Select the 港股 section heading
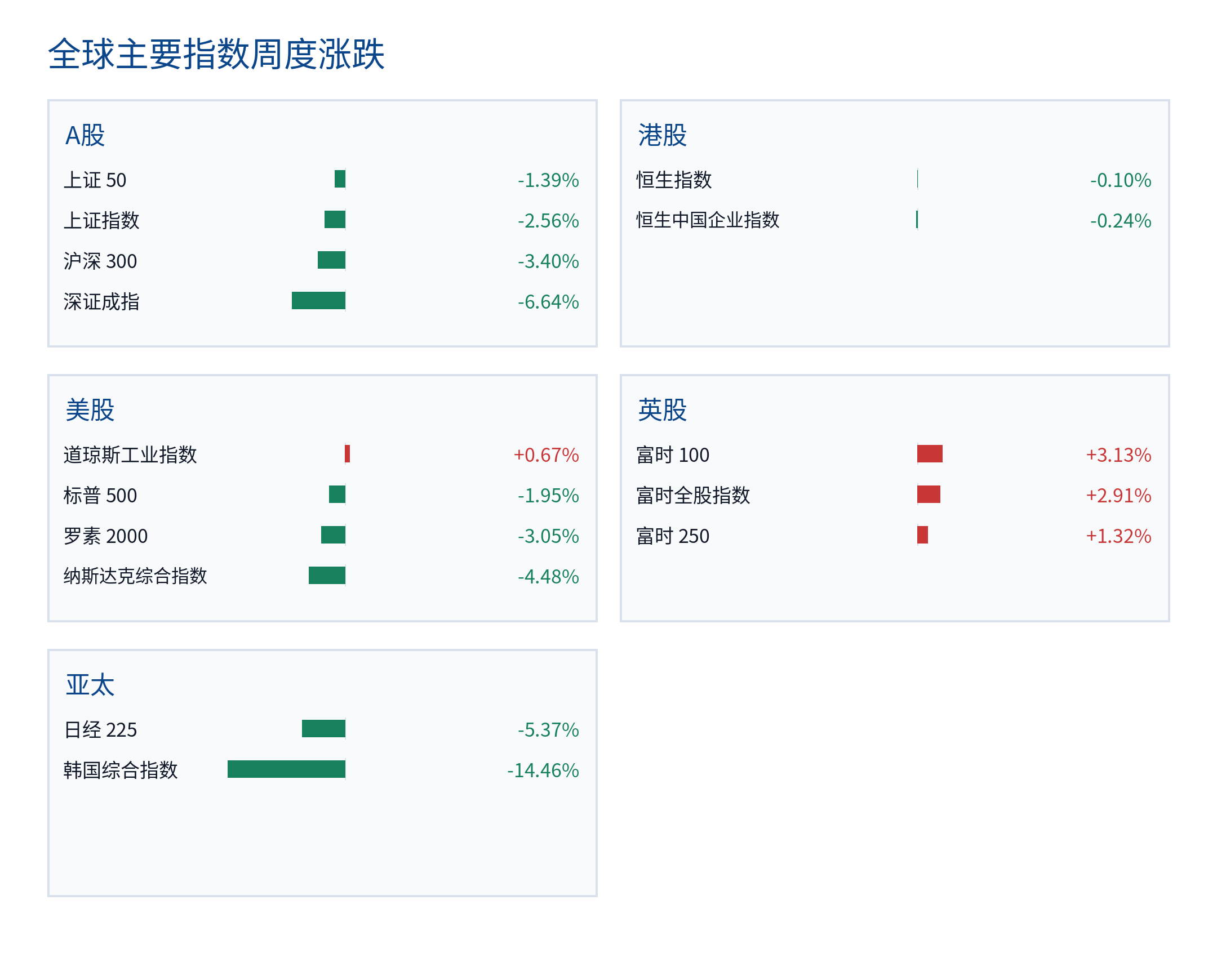 point(663,136)
